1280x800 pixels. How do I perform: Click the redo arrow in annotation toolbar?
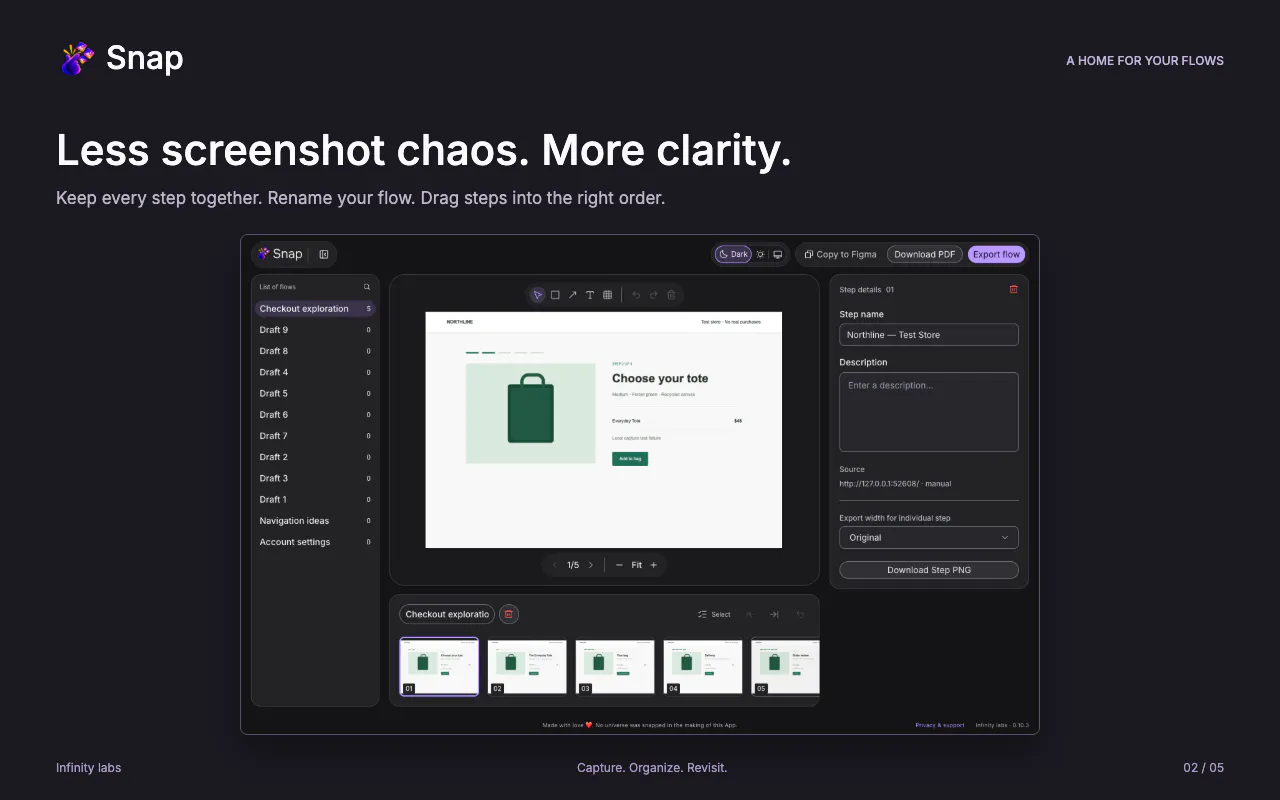tap(654, 295)
